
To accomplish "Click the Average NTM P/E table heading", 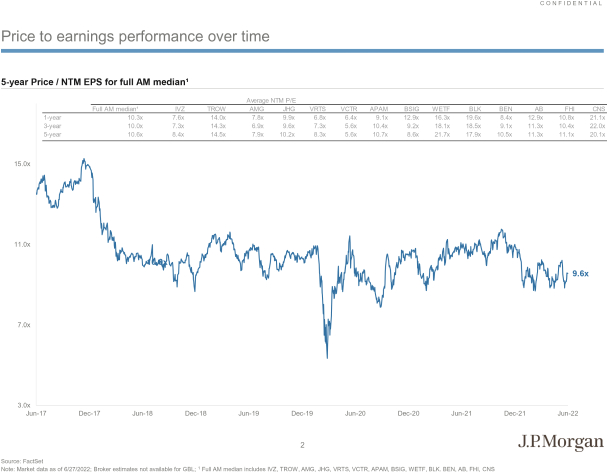I will [271, 100].
